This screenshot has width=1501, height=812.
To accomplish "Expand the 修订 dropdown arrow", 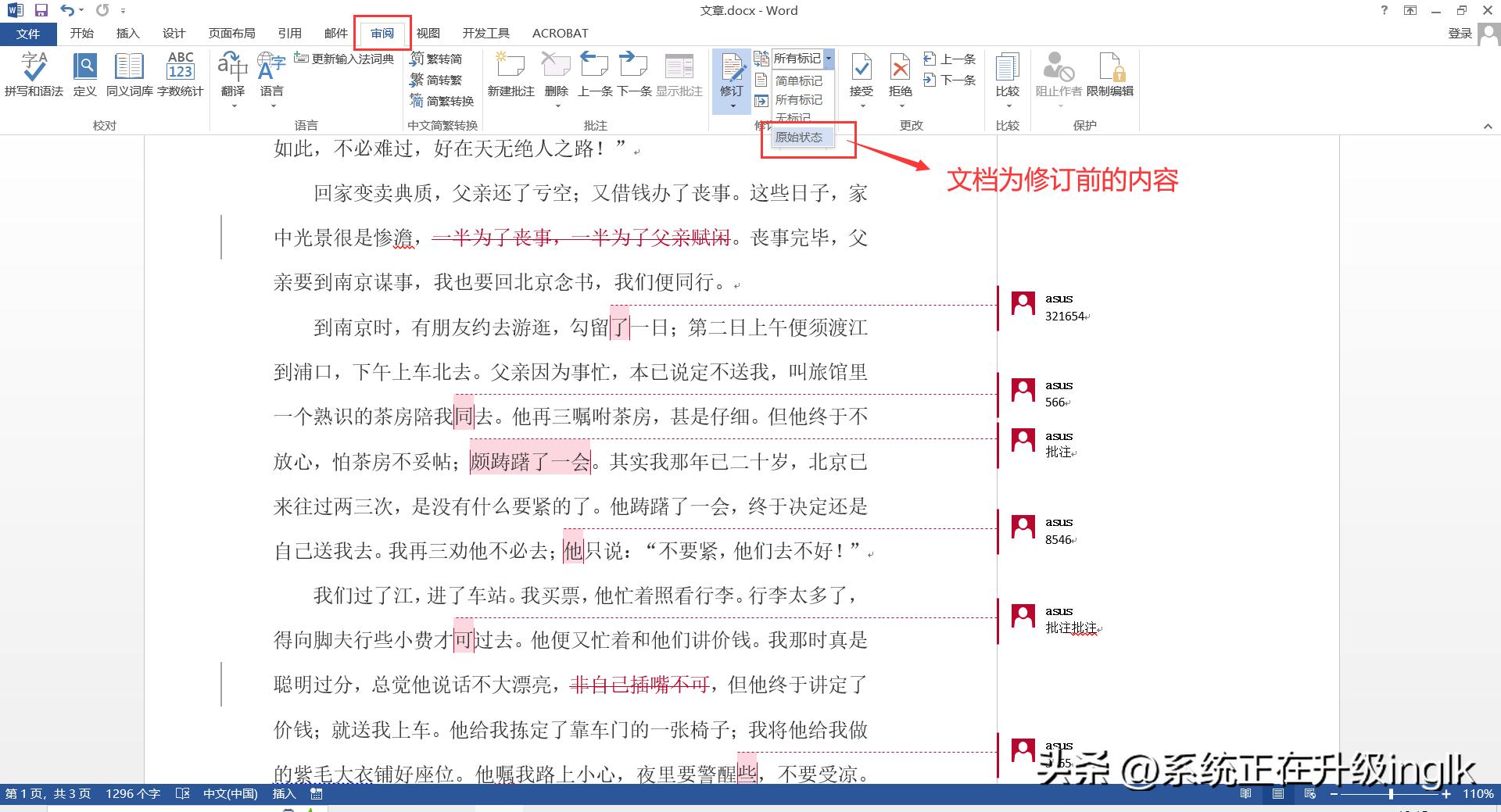I will tap(732, 106).
